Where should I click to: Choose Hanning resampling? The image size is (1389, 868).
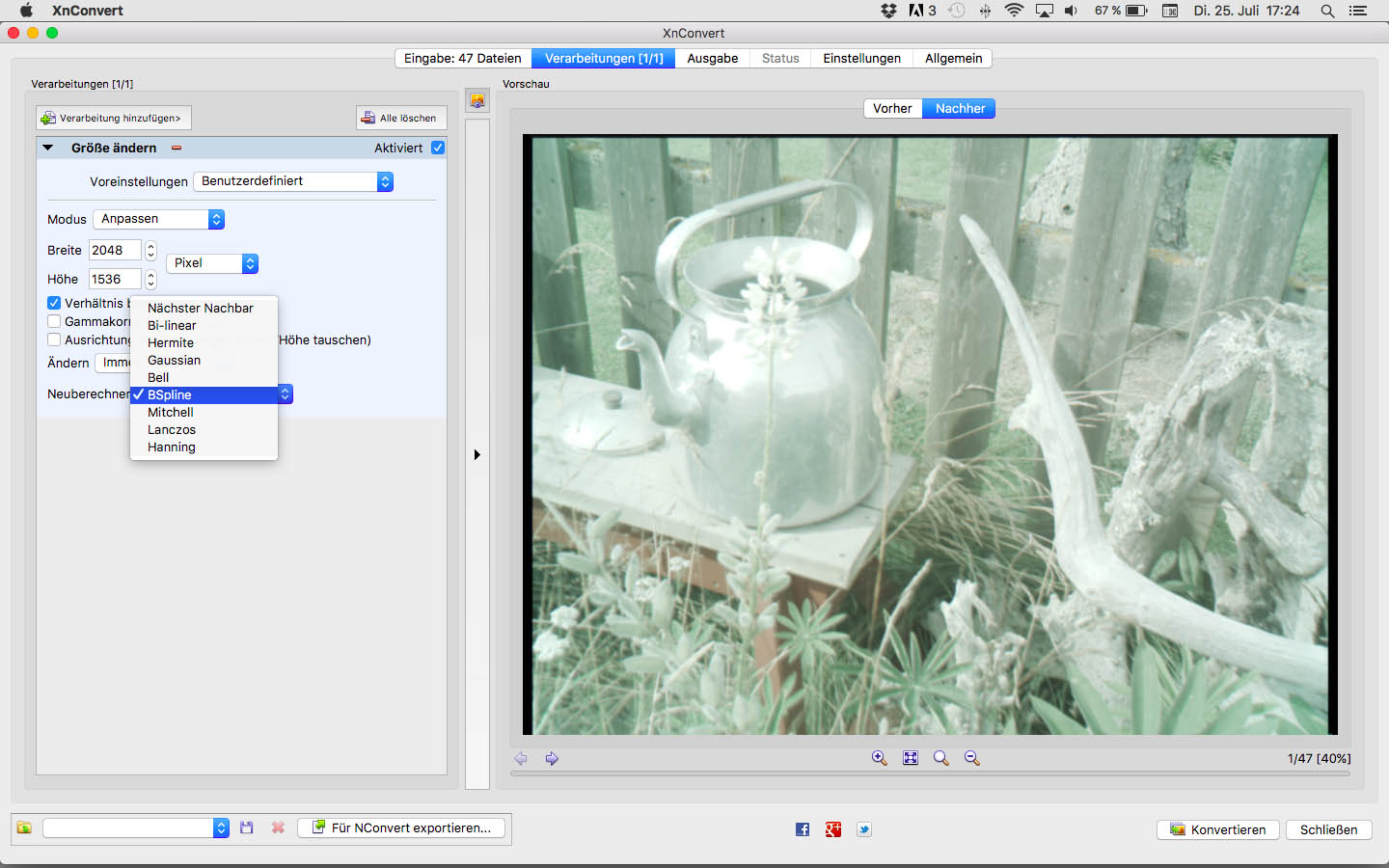(x=204, y=447)
